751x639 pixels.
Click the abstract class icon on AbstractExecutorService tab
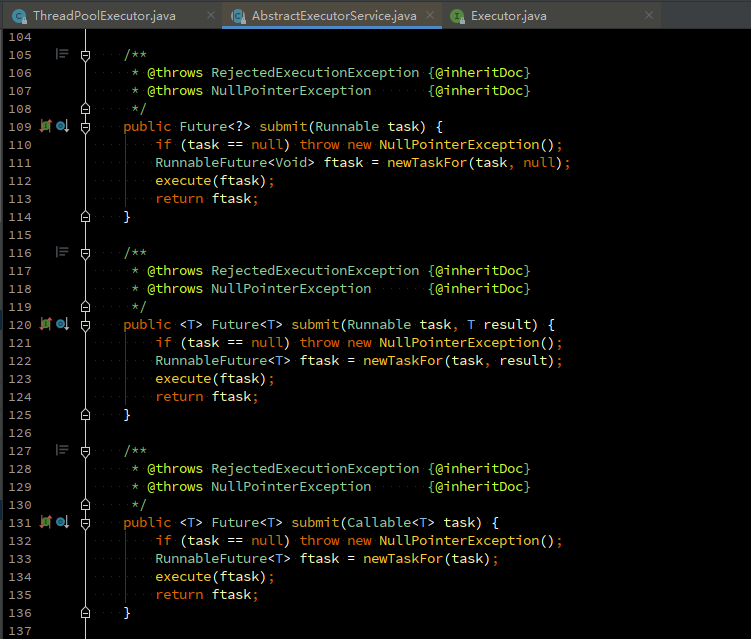tap(238, 16)
